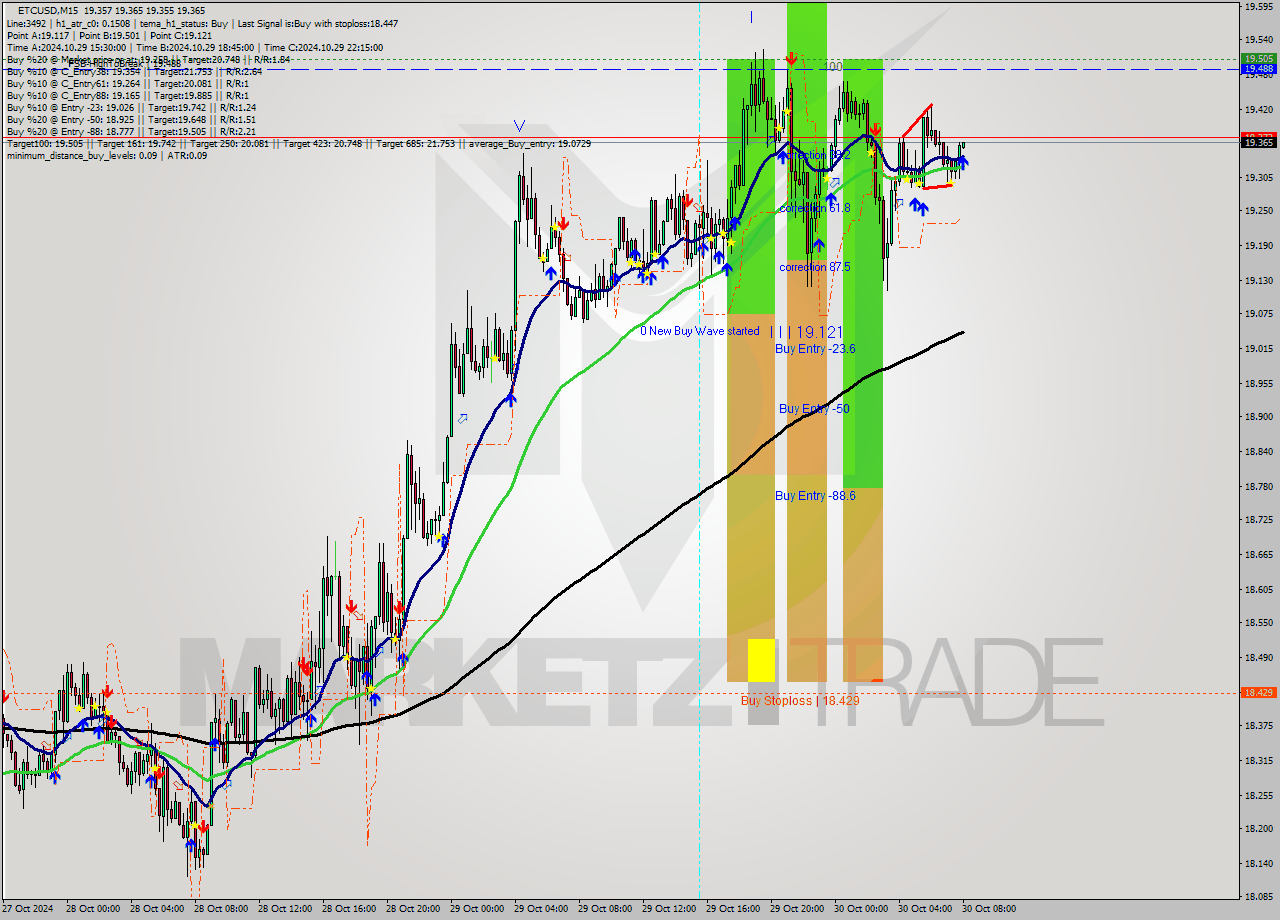Click the 'Target100: 19.505' targets line
The image size is (1280, 920).
pos(298,144)
